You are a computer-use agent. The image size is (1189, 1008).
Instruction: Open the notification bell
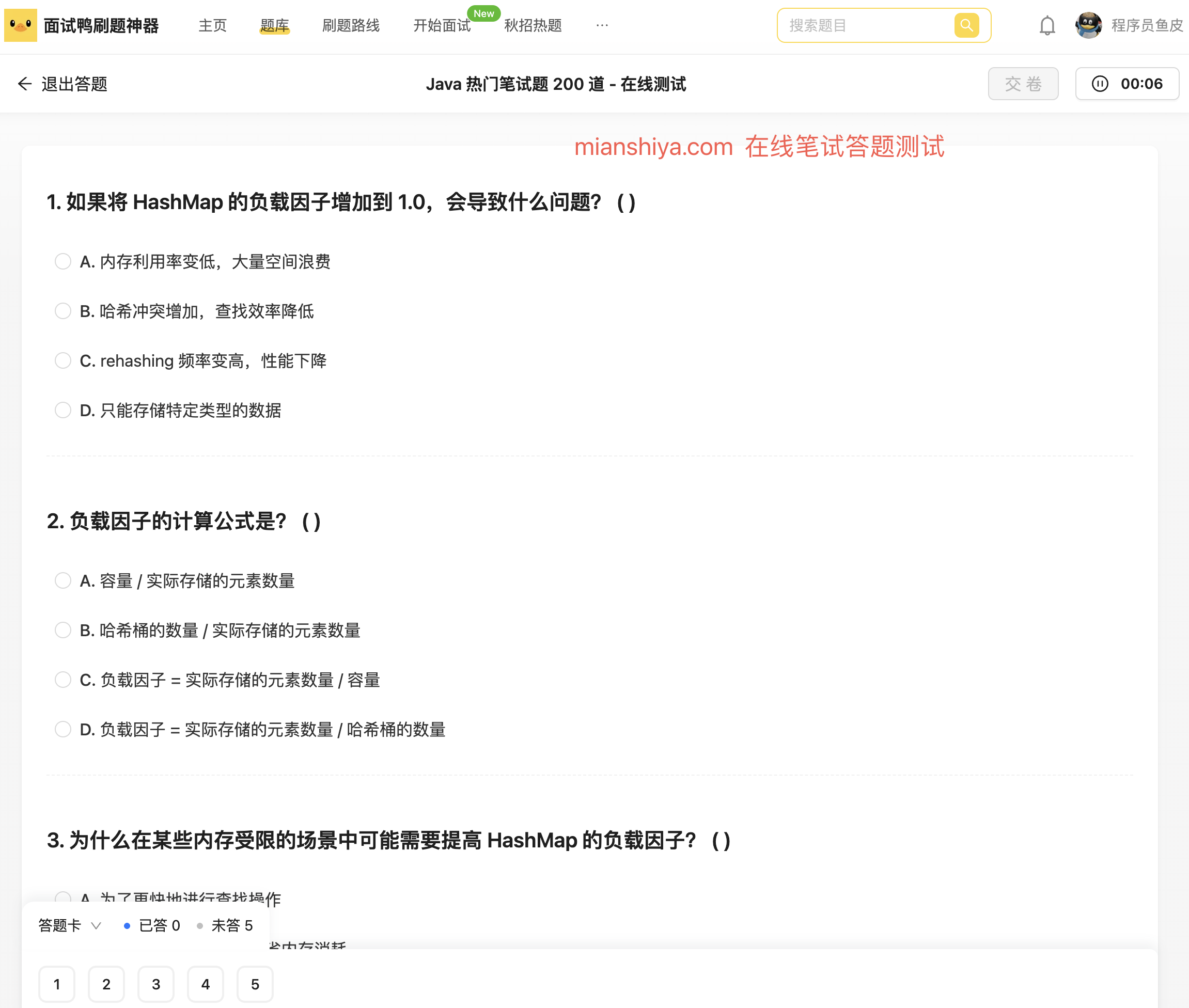(1046, 26)
